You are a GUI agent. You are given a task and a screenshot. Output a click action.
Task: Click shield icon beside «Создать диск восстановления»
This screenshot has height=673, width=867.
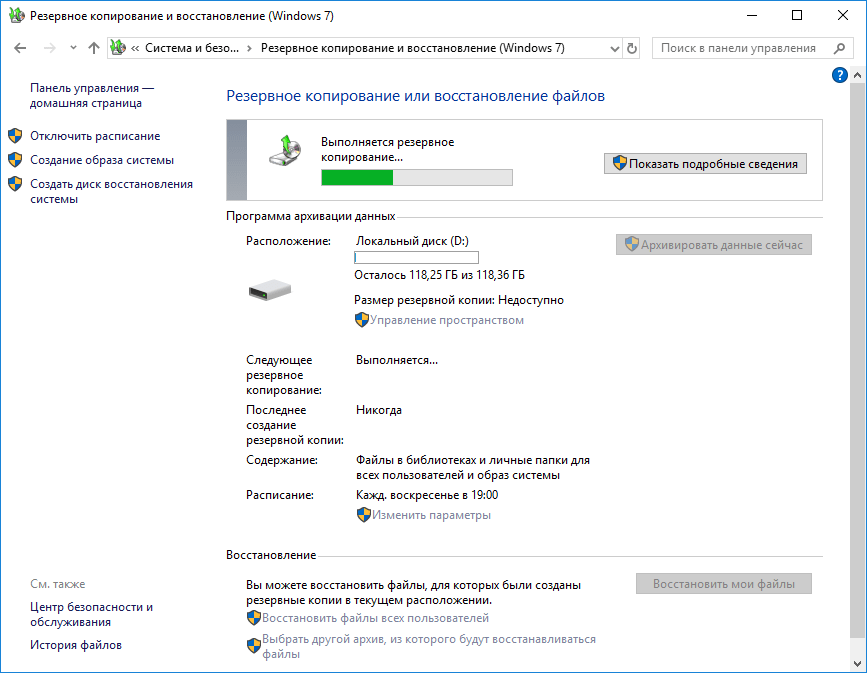coord(15,184)
